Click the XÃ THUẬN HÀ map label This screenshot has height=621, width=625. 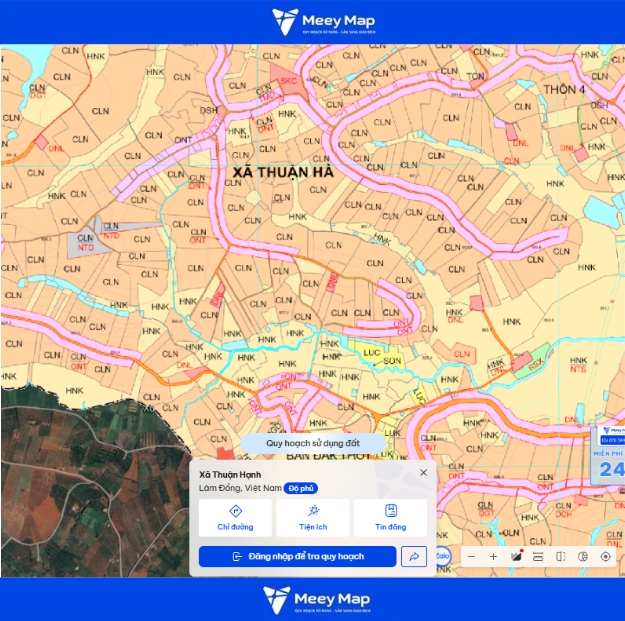[x=283, y=173]
